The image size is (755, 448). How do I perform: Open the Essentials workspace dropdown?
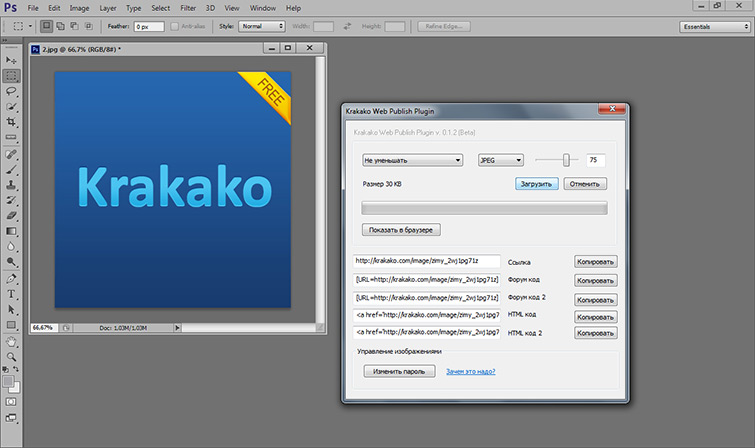click(x=715, y=27)
